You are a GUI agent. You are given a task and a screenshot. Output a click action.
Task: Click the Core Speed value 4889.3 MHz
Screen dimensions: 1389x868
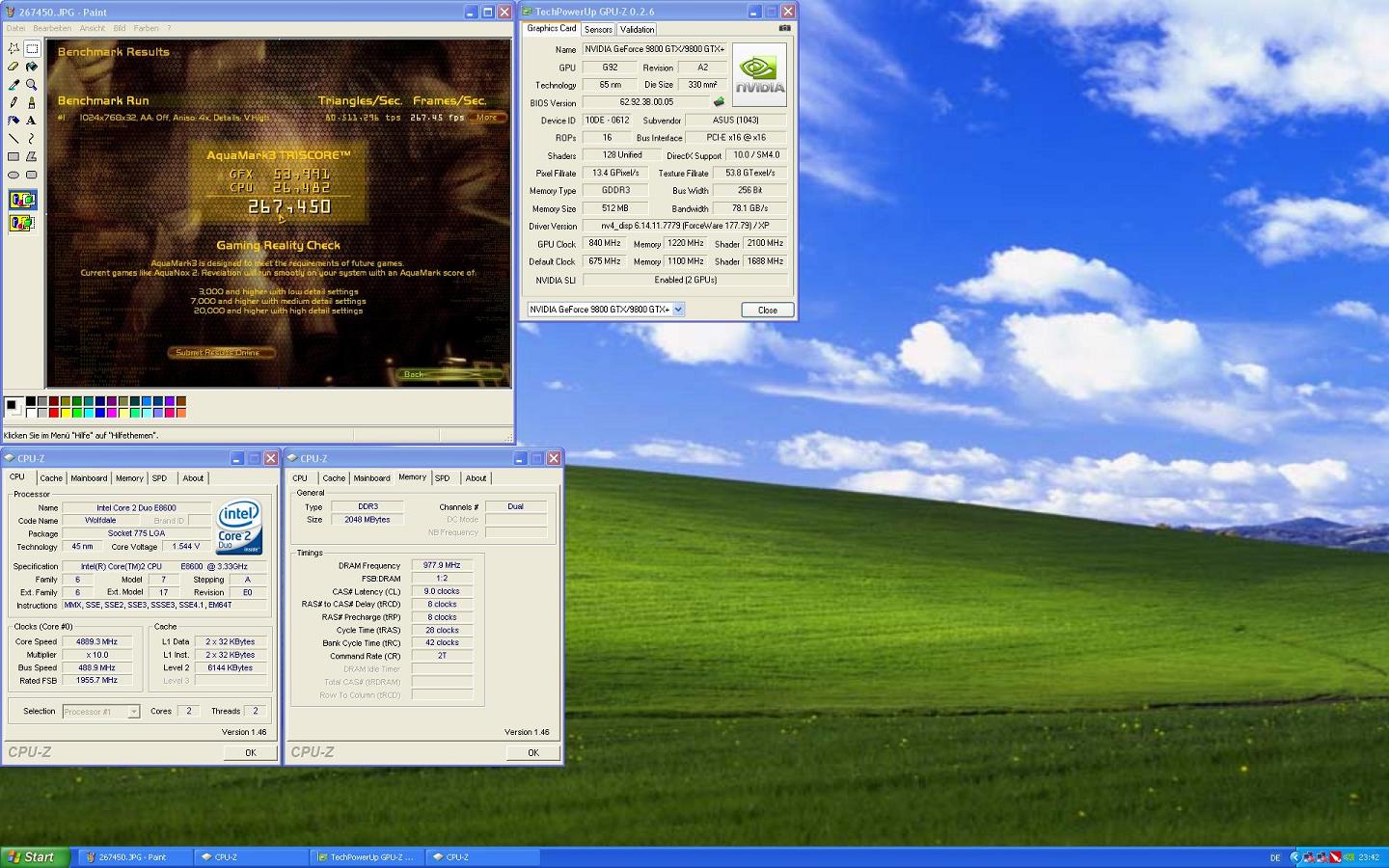(x=96, y=641)
